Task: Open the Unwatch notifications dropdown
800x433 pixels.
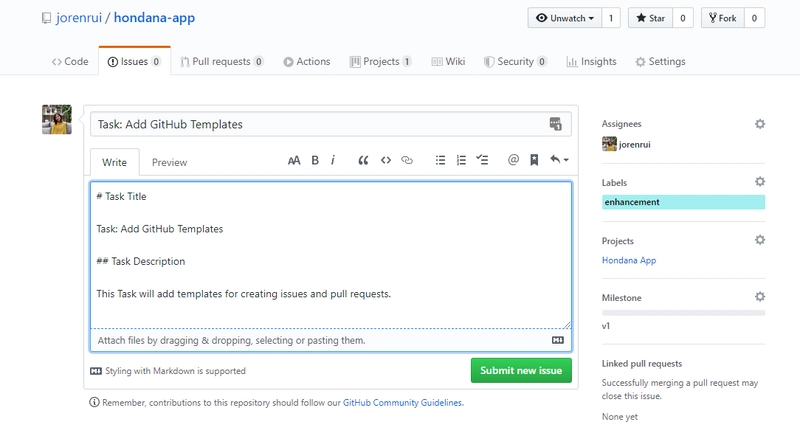Action: (565, 18)
